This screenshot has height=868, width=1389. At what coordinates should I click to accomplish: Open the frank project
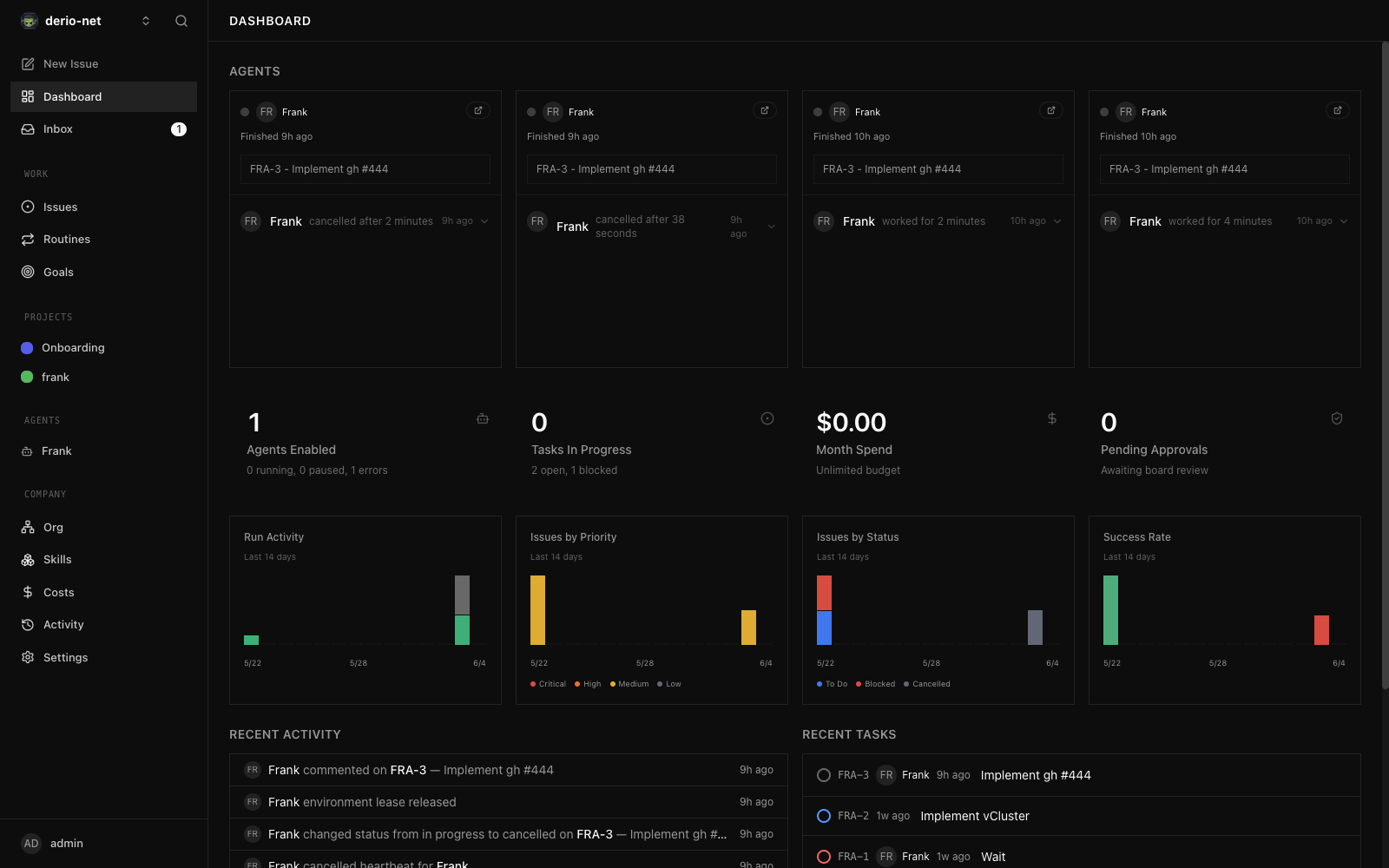(x=103, y=377)
